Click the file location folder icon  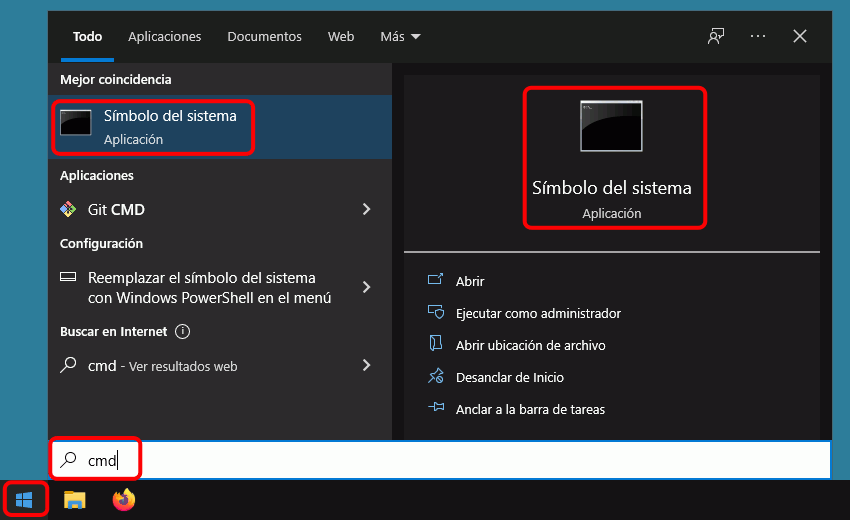point(436,343)
